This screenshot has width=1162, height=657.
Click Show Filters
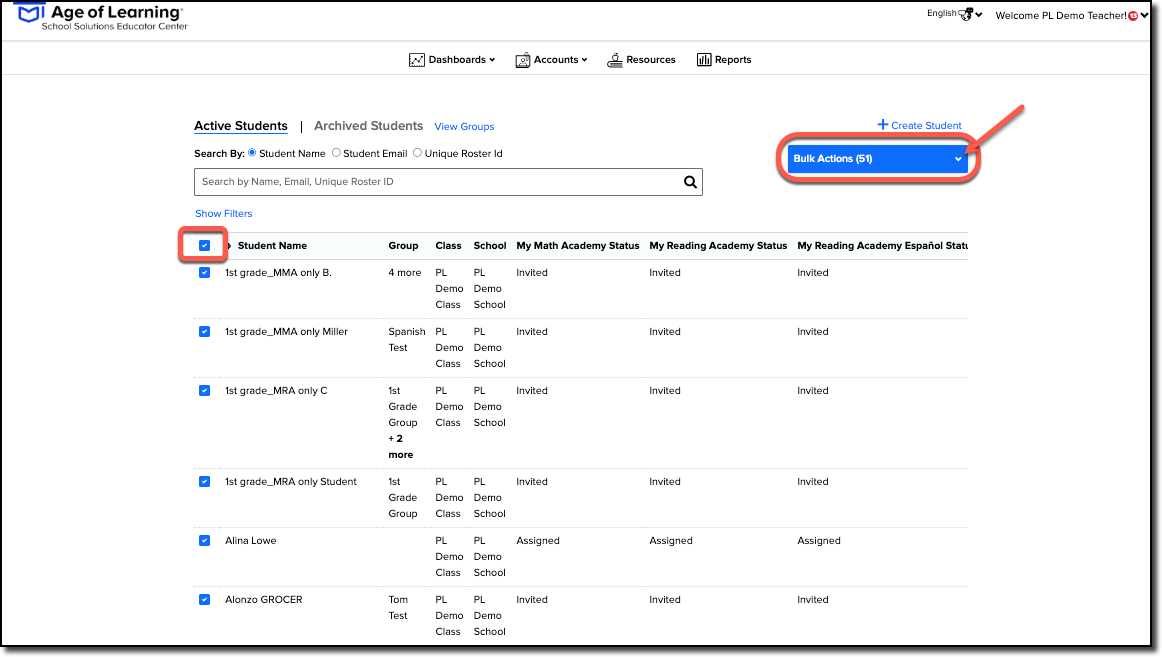coord(224,213)
